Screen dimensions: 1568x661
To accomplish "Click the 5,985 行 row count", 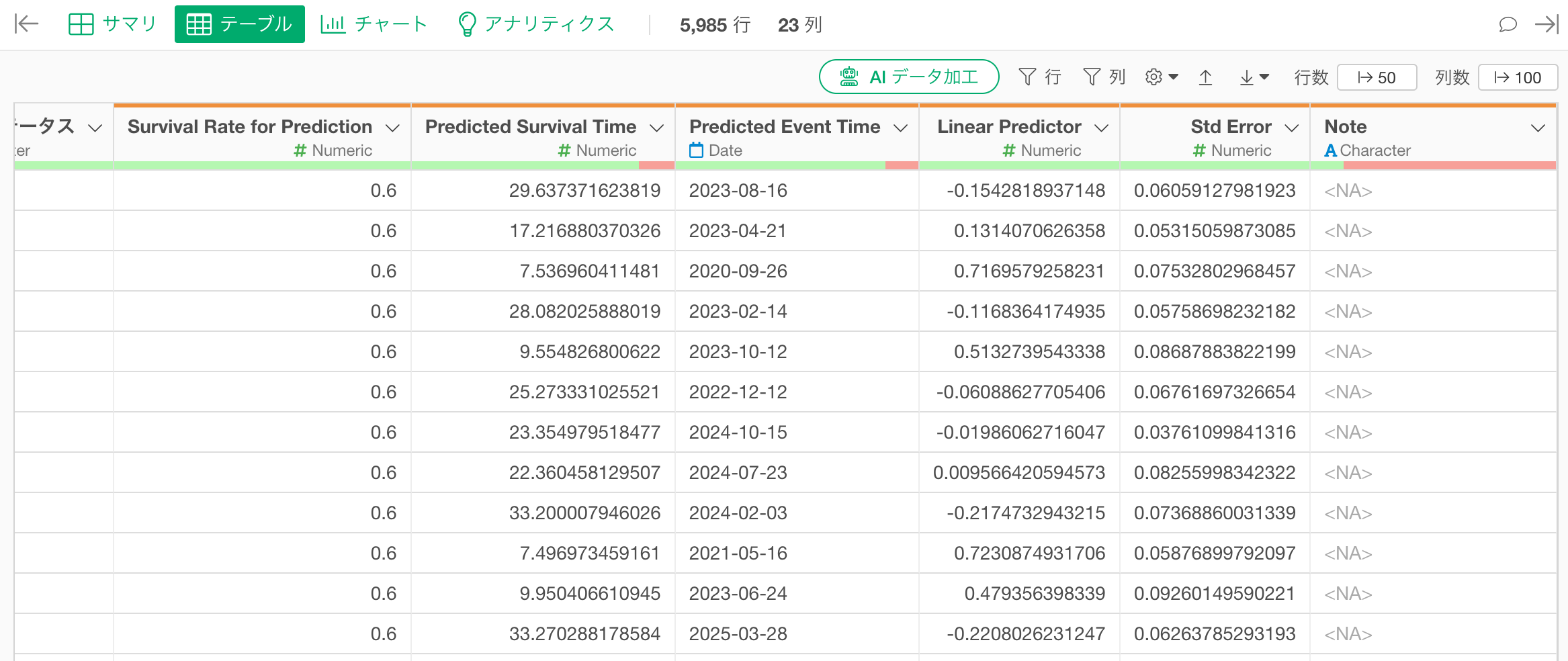I will [715, 25].
